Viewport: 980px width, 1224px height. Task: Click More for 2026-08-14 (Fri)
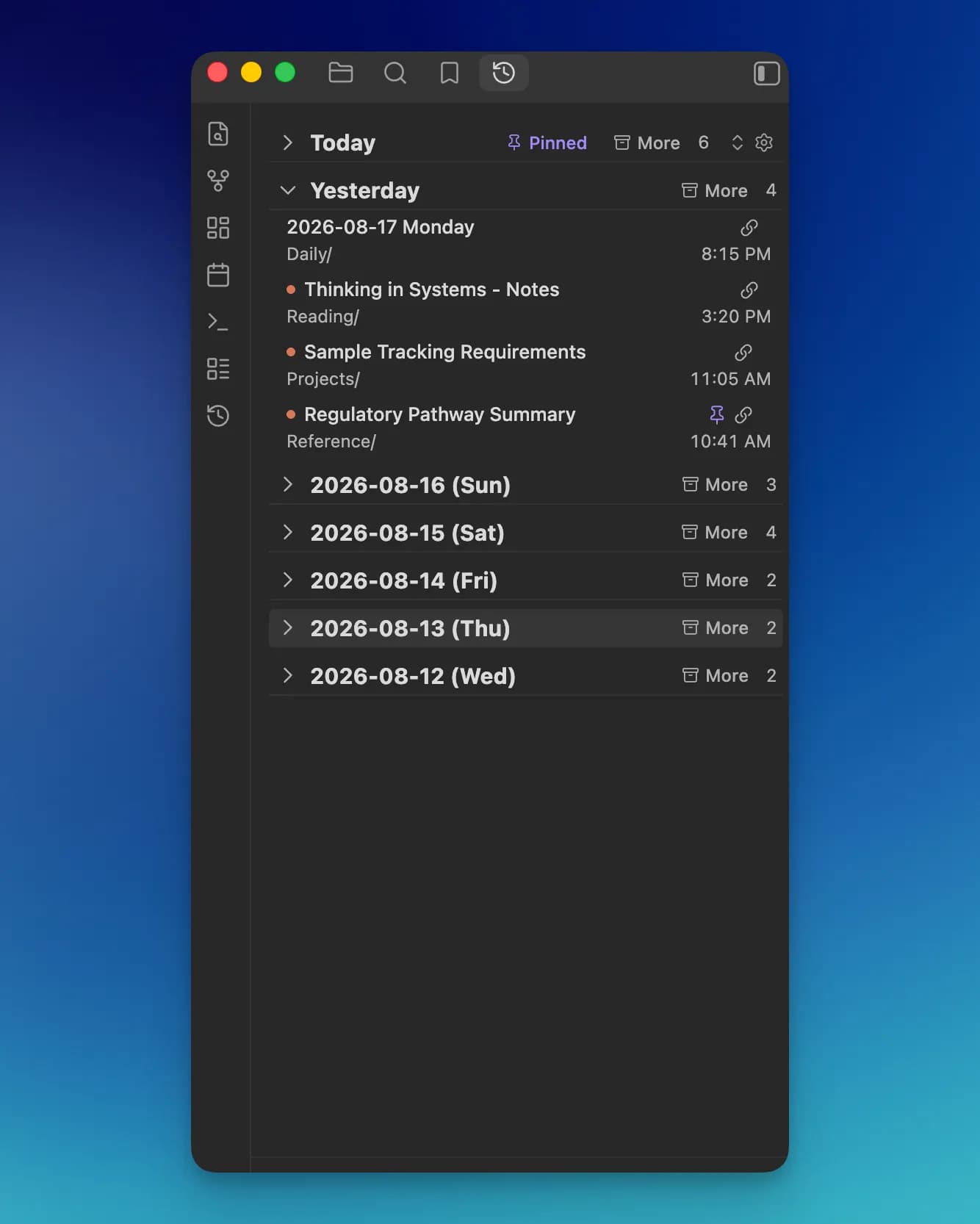[715, 580]
